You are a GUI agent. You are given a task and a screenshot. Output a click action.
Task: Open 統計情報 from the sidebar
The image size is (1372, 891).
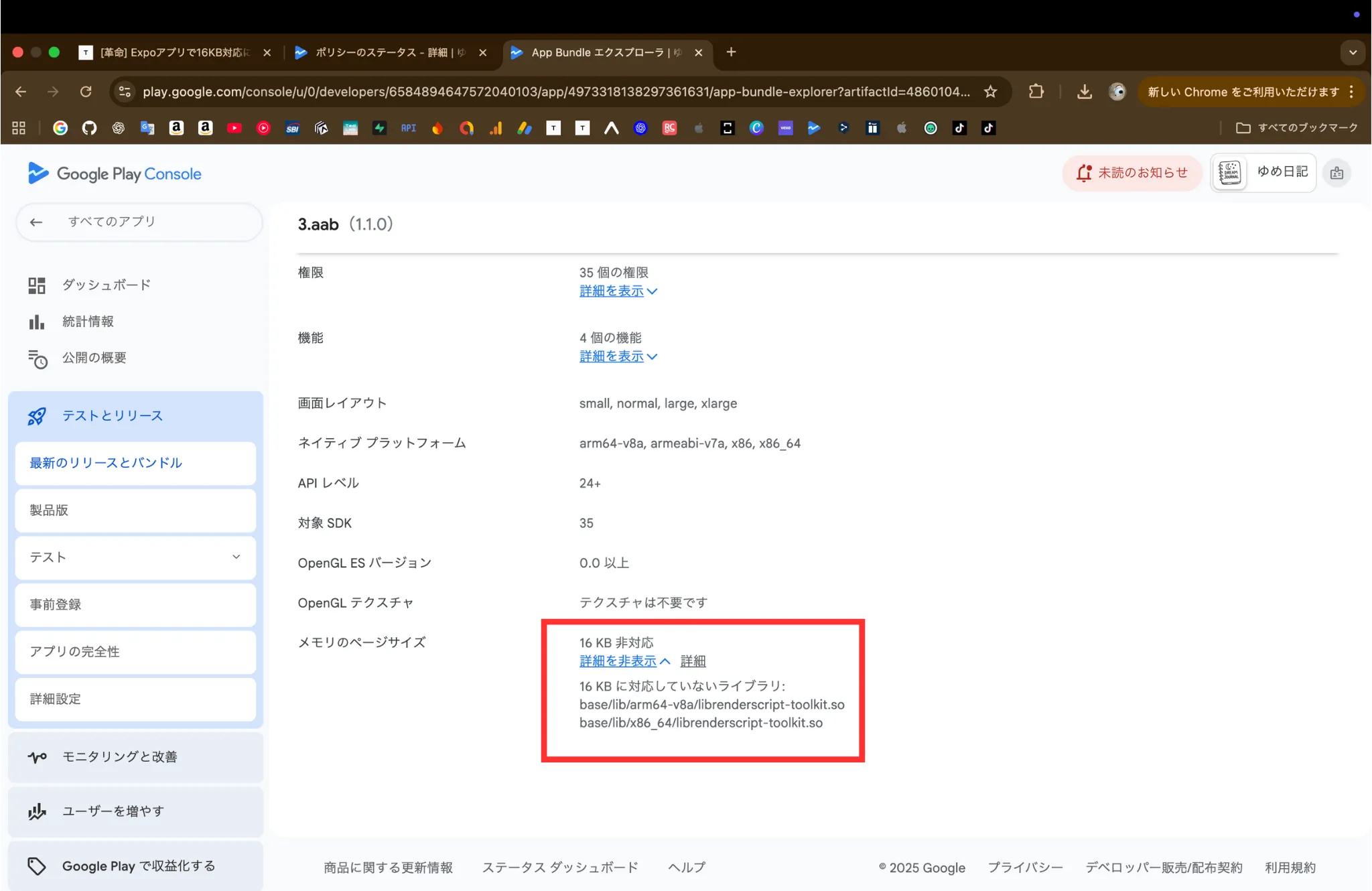(x=87, y=321)
